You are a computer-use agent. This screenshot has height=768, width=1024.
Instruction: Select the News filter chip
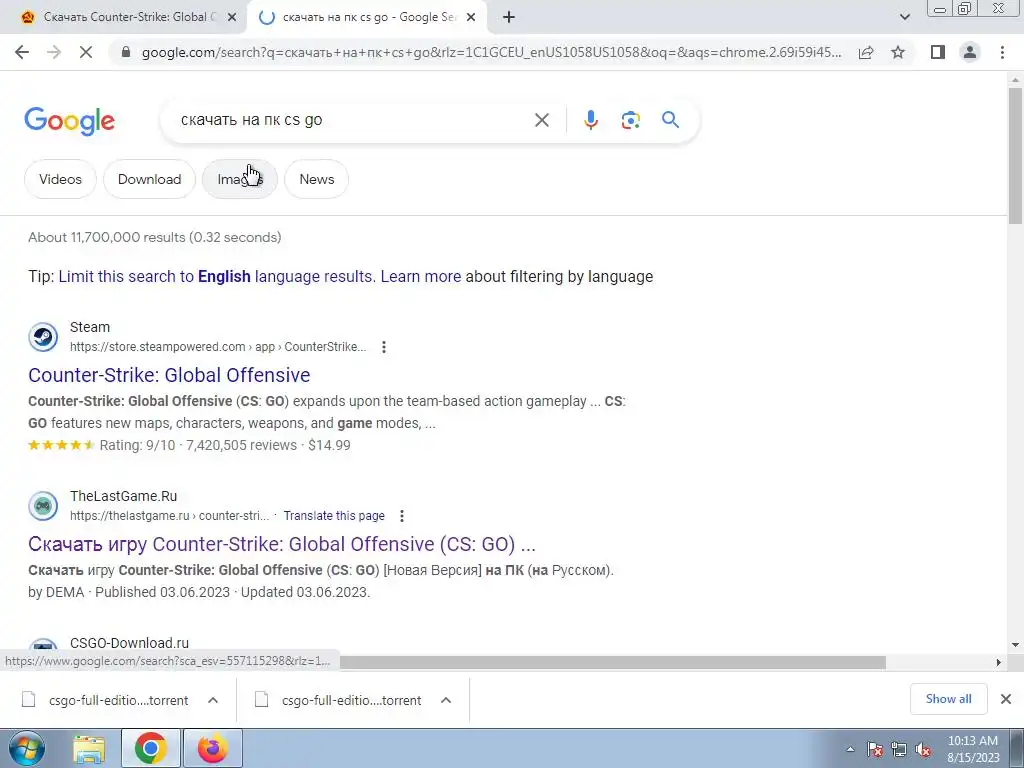coord(317,179)
